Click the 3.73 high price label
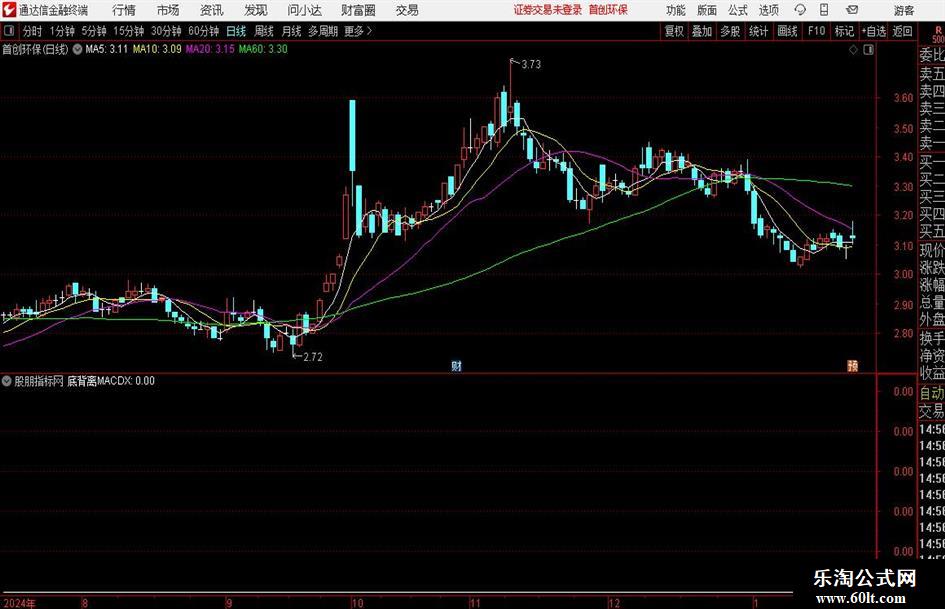The width and height of the screenshot is (945, 609). click(531, 65)
